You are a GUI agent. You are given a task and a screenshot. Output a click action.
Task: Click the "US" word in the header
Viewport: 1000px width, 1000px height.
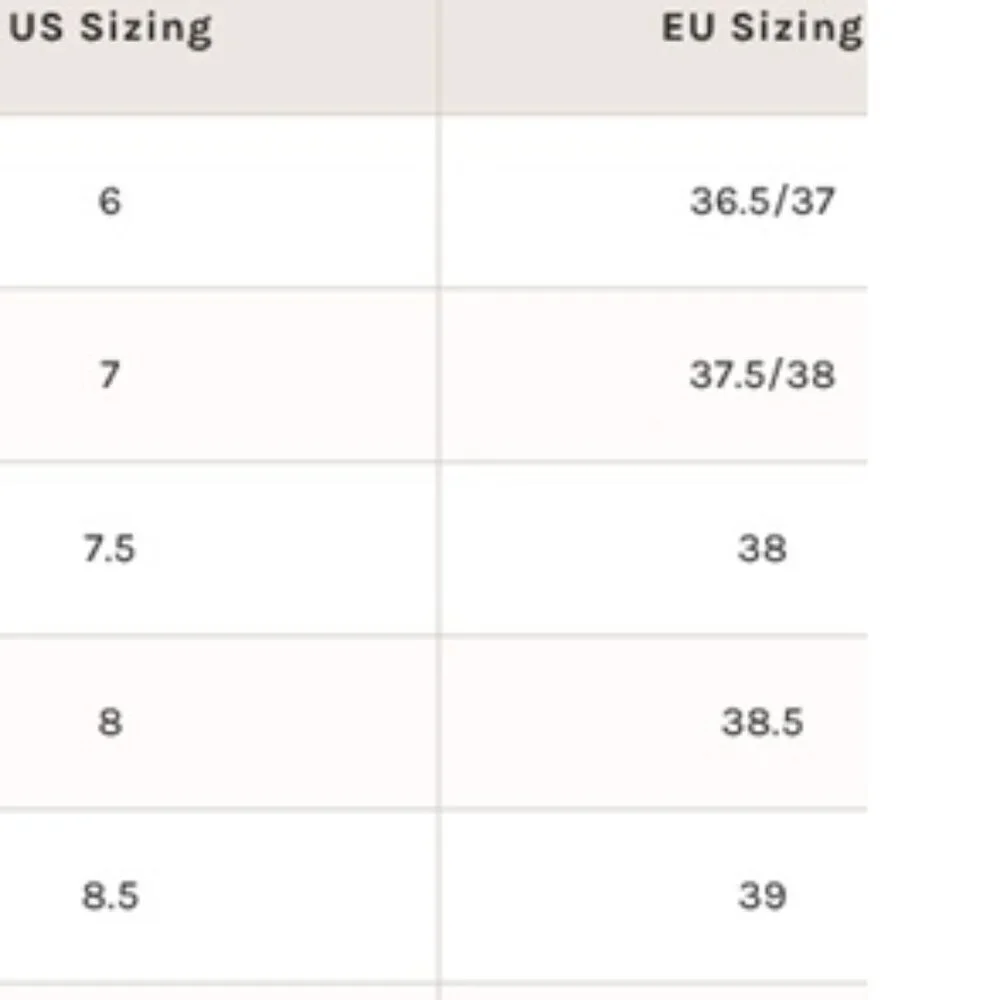(36, 27)
